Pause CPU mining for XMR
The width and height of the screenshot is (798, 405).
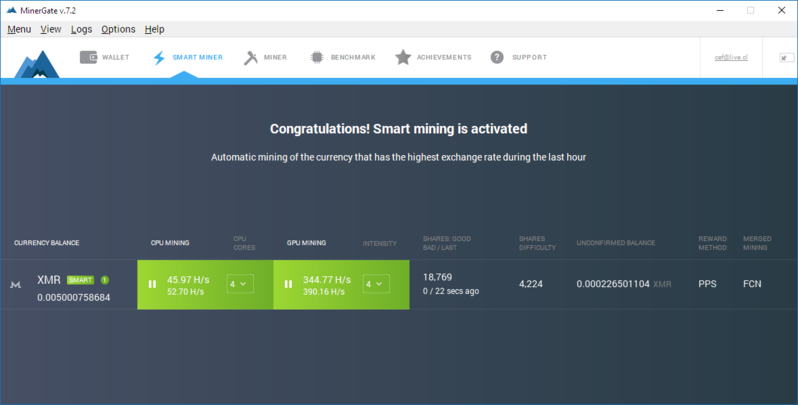153,284
